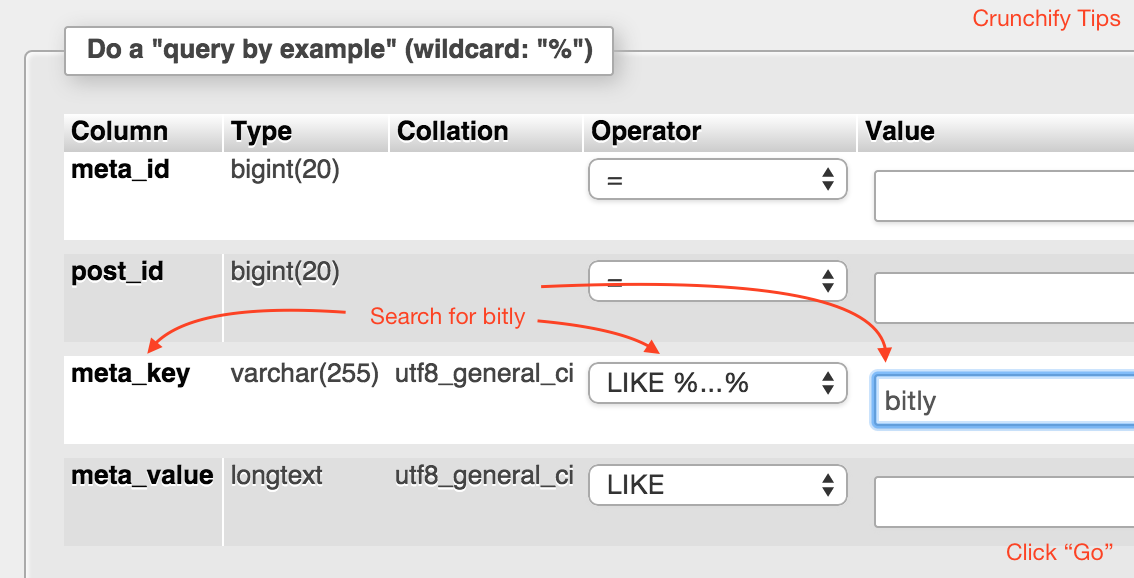Click the Column table header
1134x578 pixels.
[120, 131]
